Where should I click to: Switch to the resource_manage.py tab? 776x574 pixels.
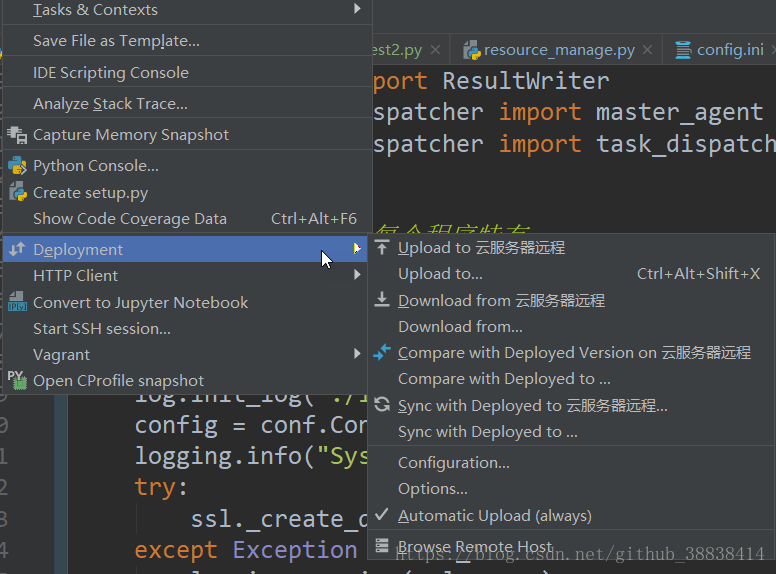(557, 50)
